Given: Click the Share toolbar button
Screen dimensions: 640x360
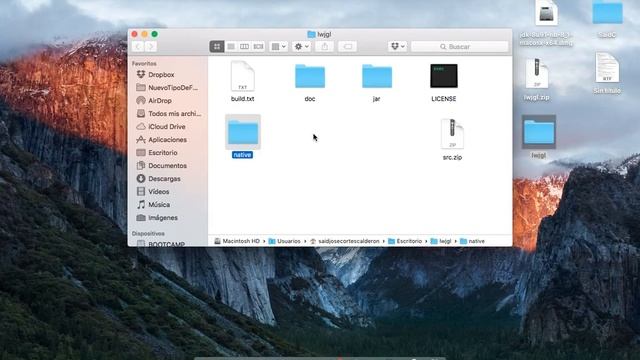Looking at the screenshot, I should (325, 47).
